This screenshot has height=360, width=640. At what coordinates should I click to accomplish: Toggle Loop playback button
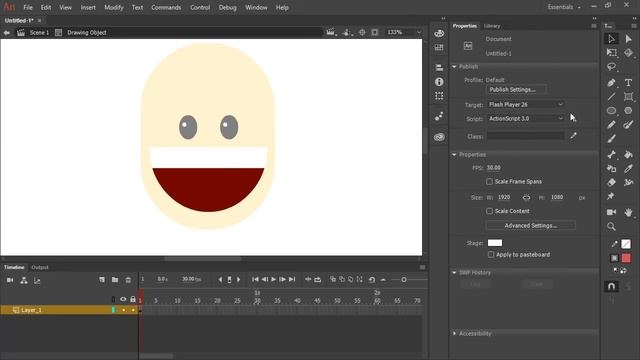click(x=318, y=280)
